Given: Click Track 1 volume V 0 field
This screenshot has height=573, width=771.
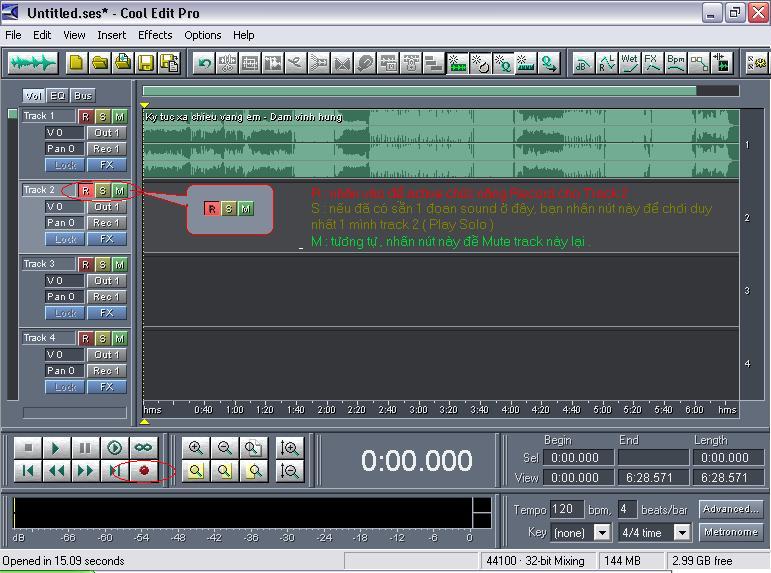Looking at the screenshot, I should click(x=64, y=133).
